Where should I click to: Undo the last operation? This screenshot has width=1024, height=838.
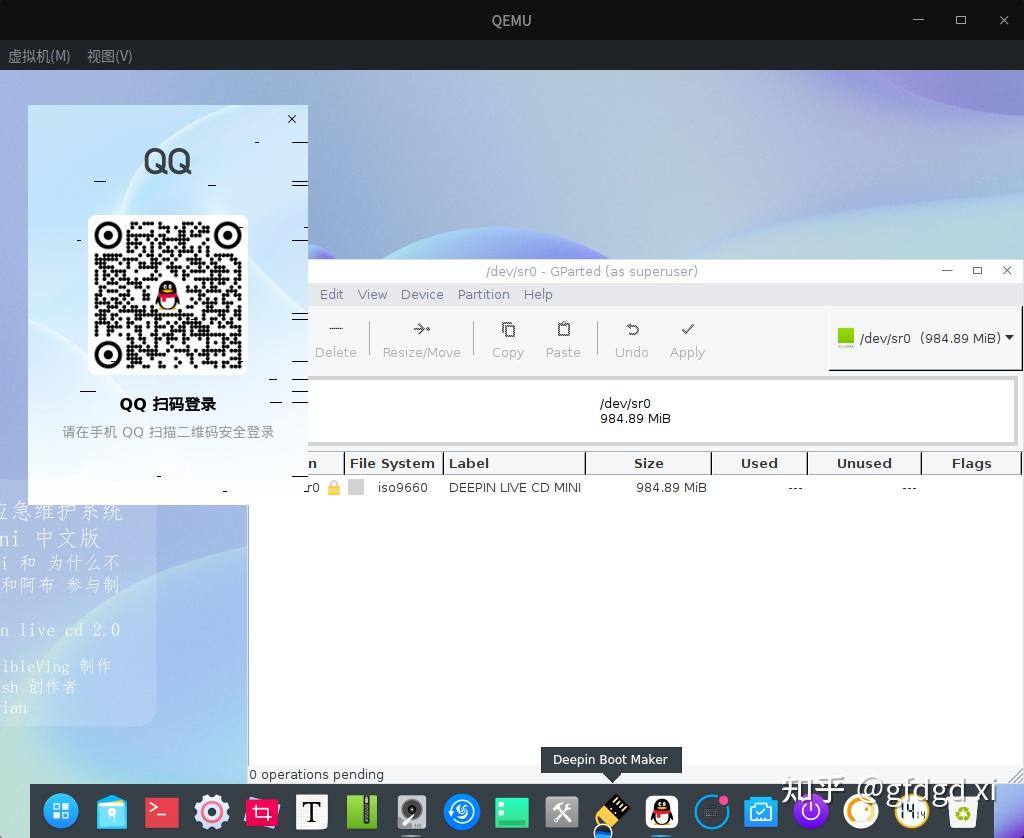[x=631, y=340]
